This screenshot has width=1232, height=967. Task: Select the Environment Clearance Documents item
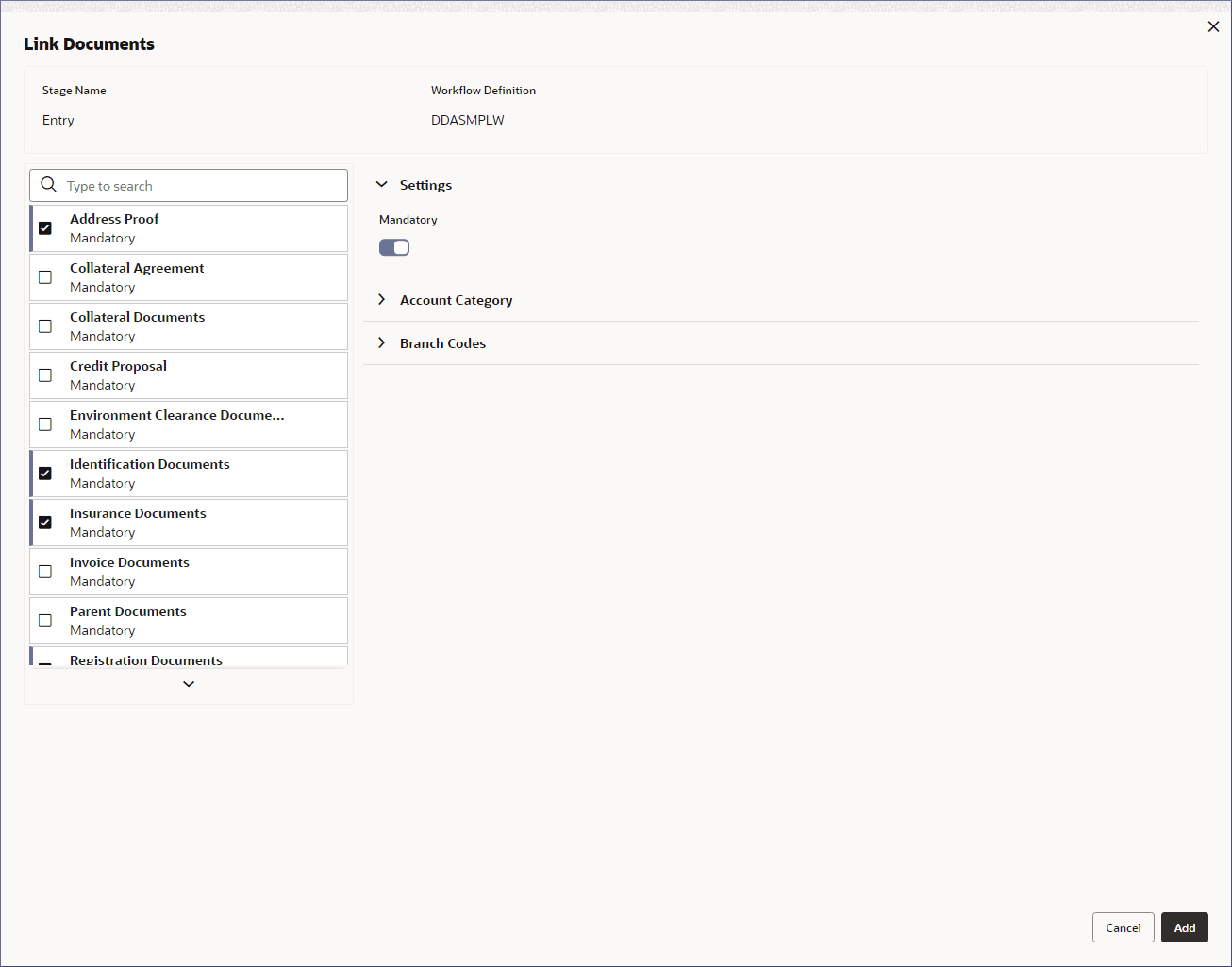click(x=189, y=425)
